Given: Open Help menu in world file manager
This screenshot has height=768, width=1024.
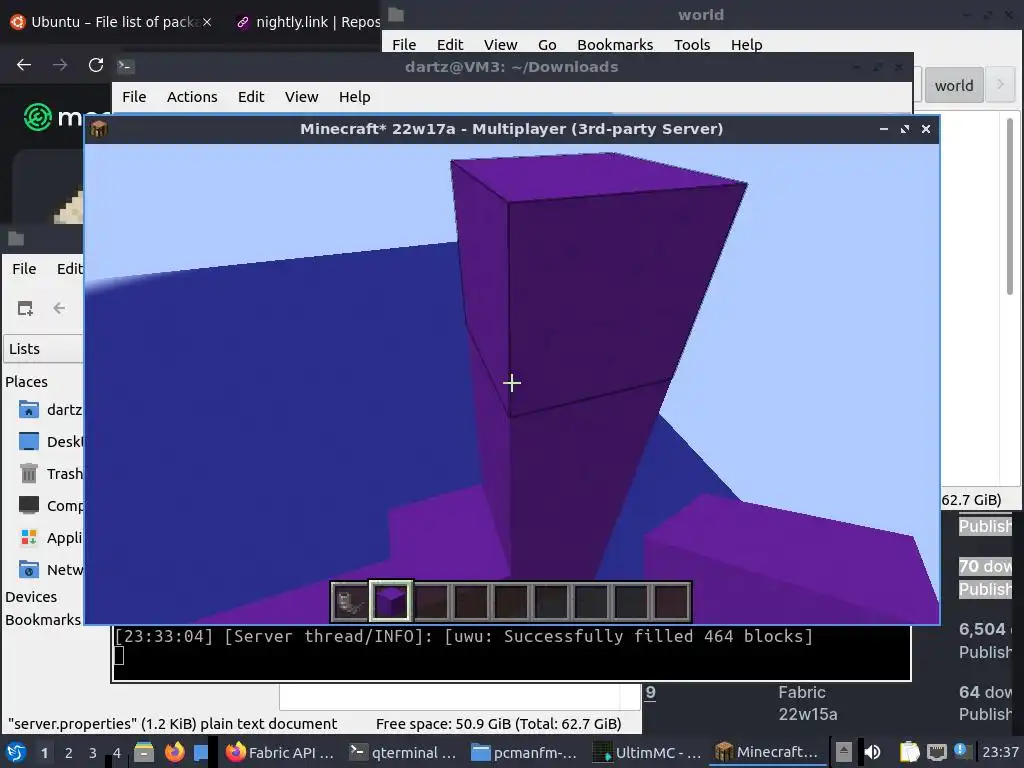Looking at the screenshot, I should tap(746, 44).
